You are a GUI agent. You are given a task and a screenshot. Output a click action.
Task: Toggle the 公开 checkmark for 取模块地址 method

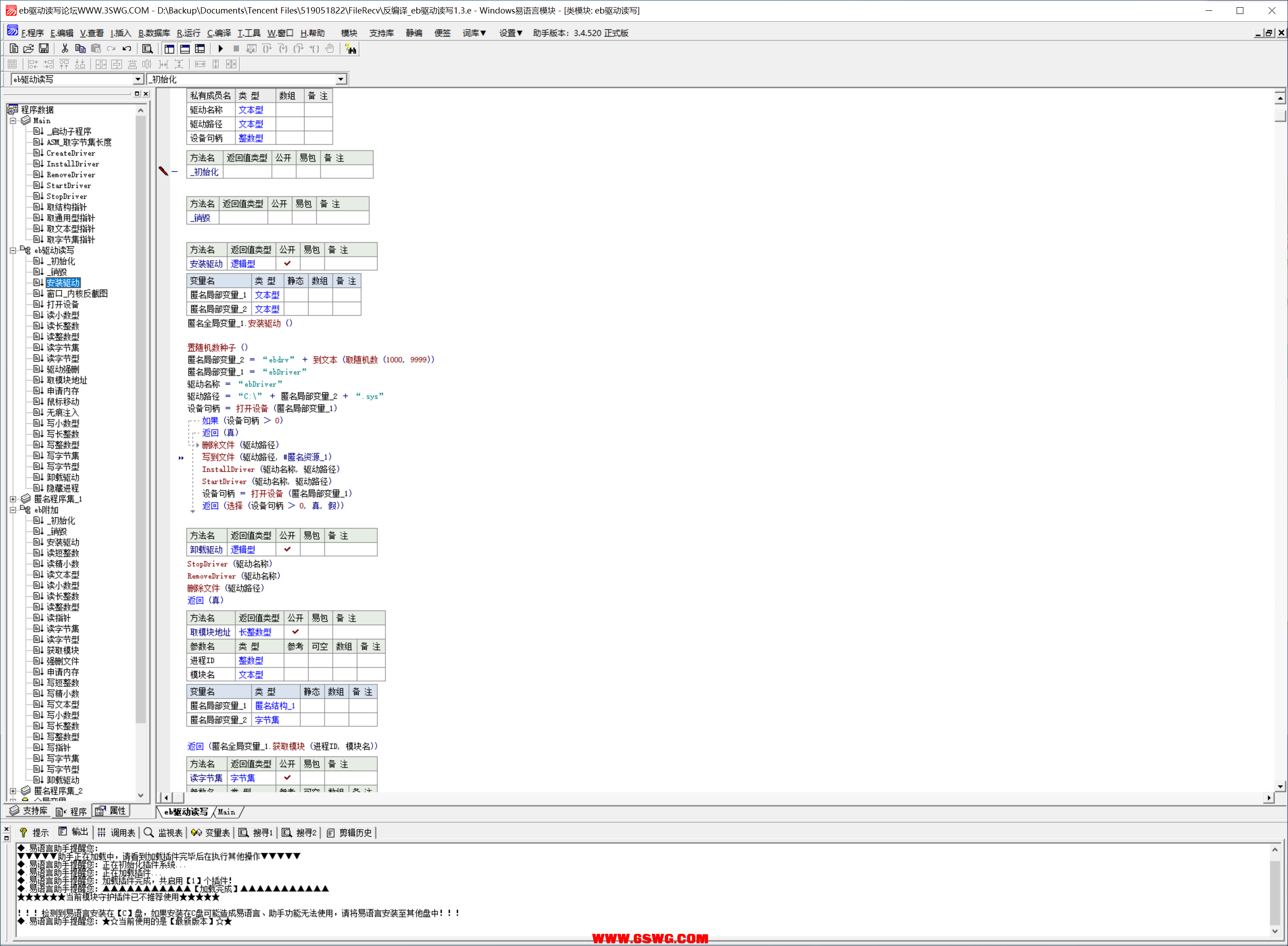tap(295, 632)
